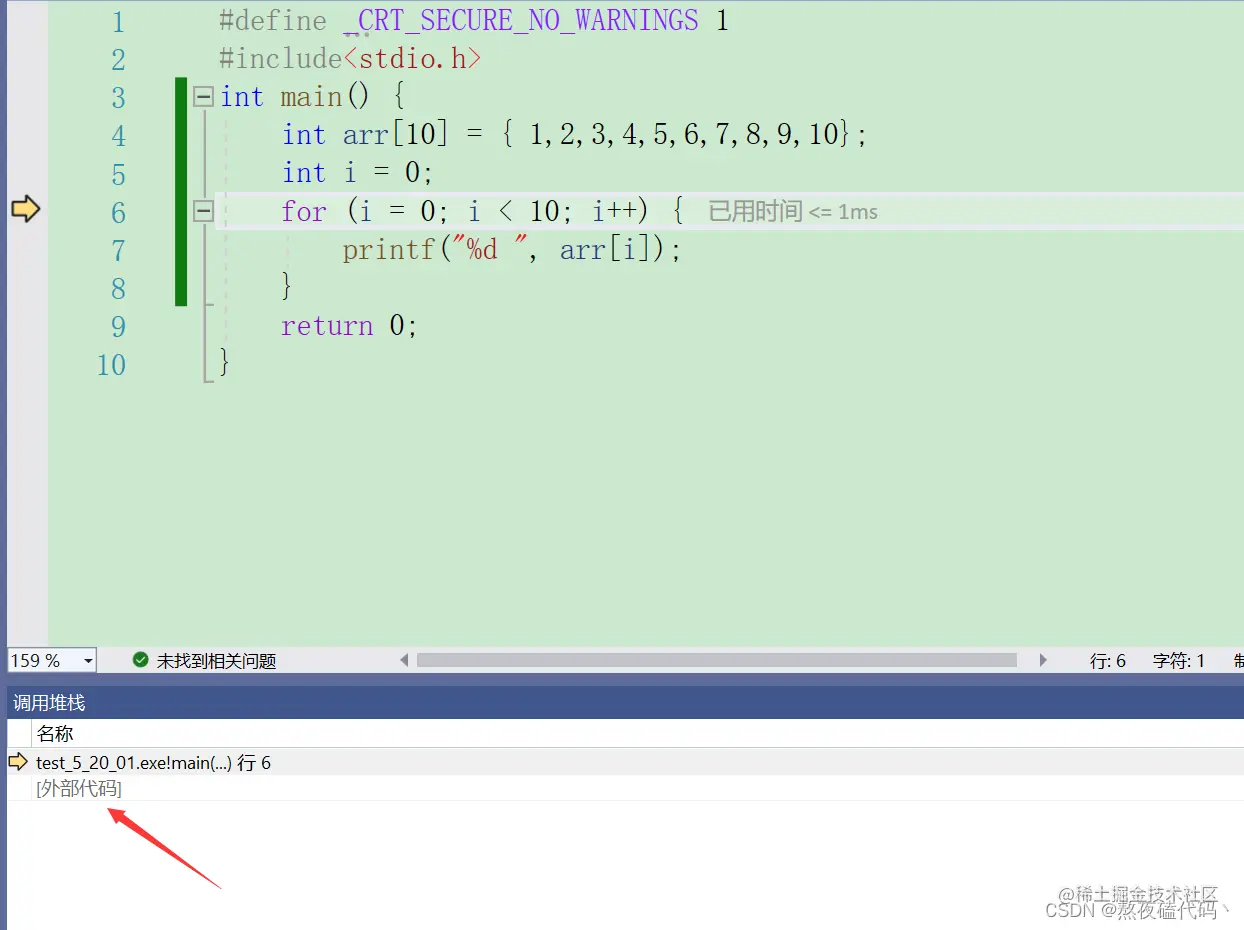Click the _CRT_SECURE_NO_WARNINGS macro name
Image resolution: width=1244 pixels, height=930 pixels.
520,20
